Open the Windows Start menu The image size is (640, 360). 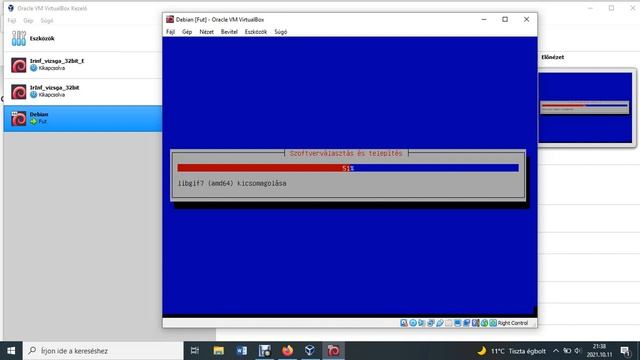(11, 351)
